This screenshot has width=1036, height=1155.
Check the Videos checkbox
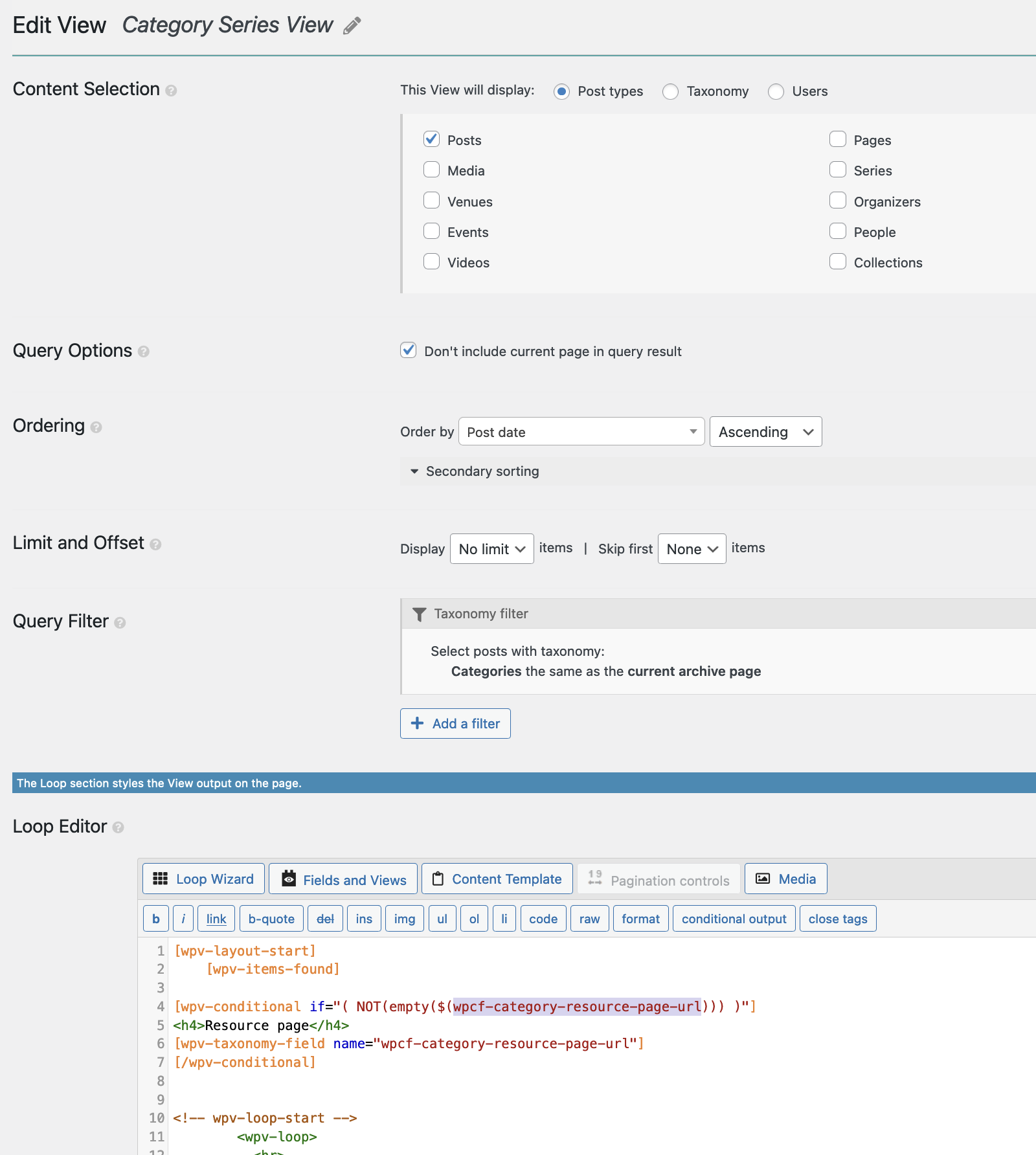point(432,262)
